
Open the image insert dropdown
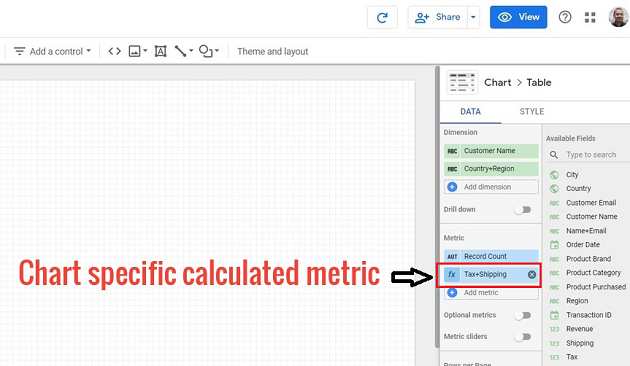point(138,51)
